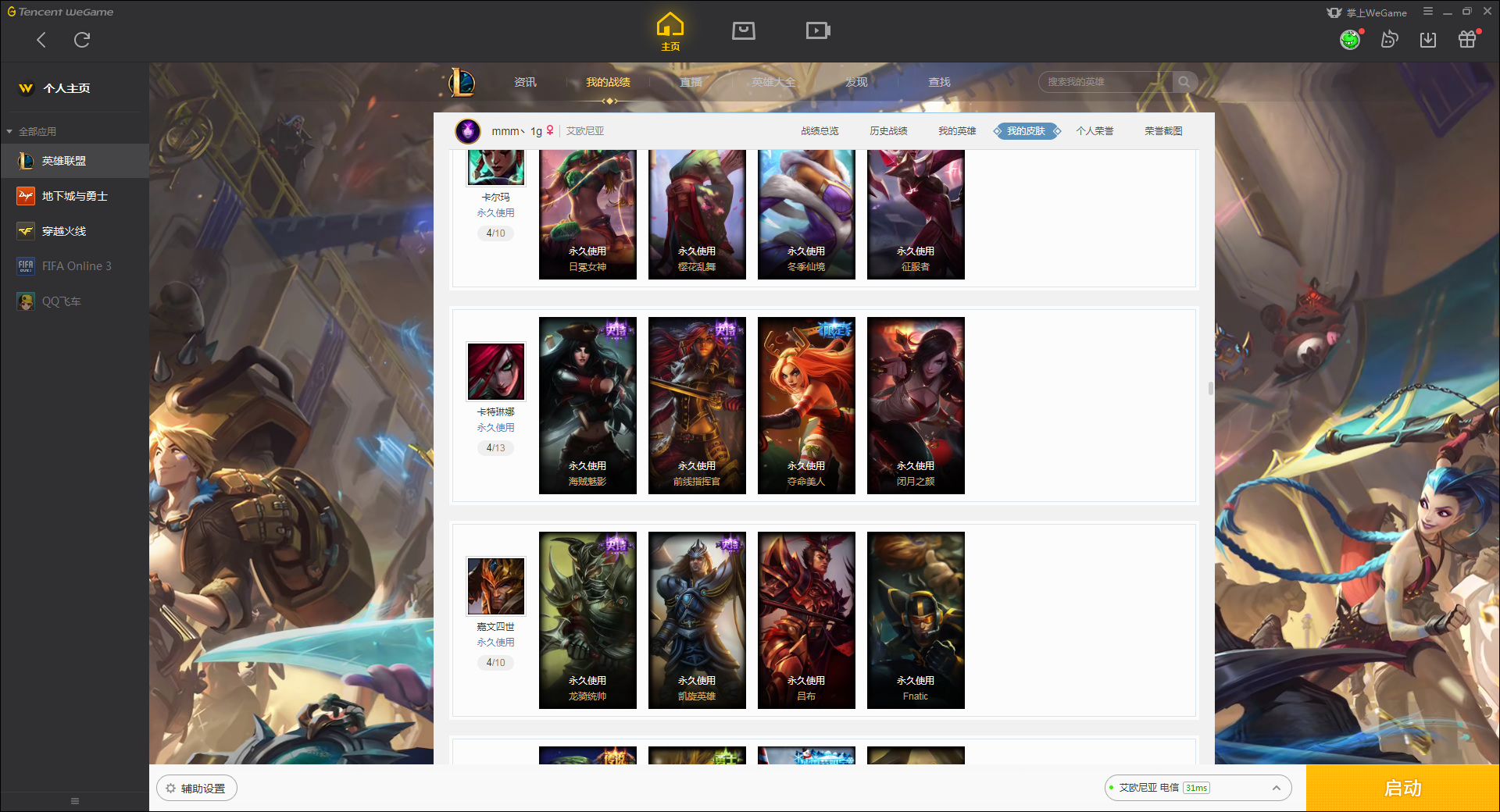
Task: Open Fnatic skin card
Action: tap(916, 620)
